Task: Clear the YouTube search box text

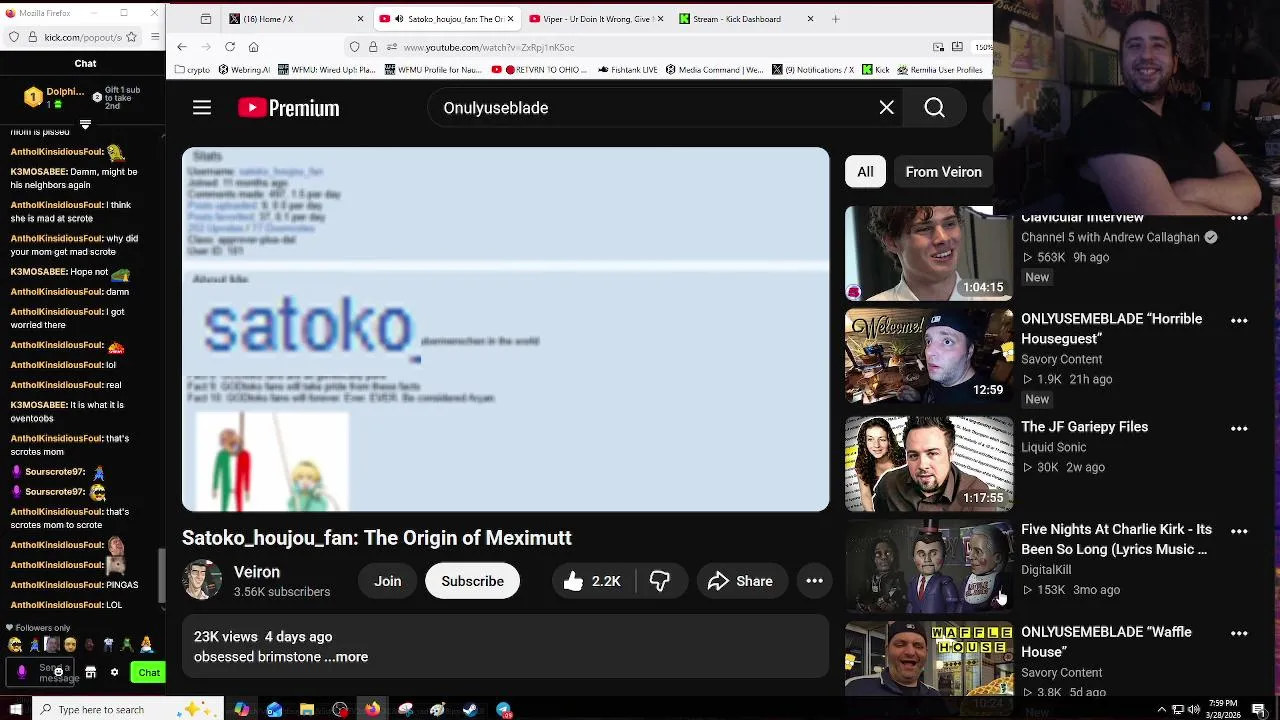Action: pyautogui.click(x=886, y=108)
